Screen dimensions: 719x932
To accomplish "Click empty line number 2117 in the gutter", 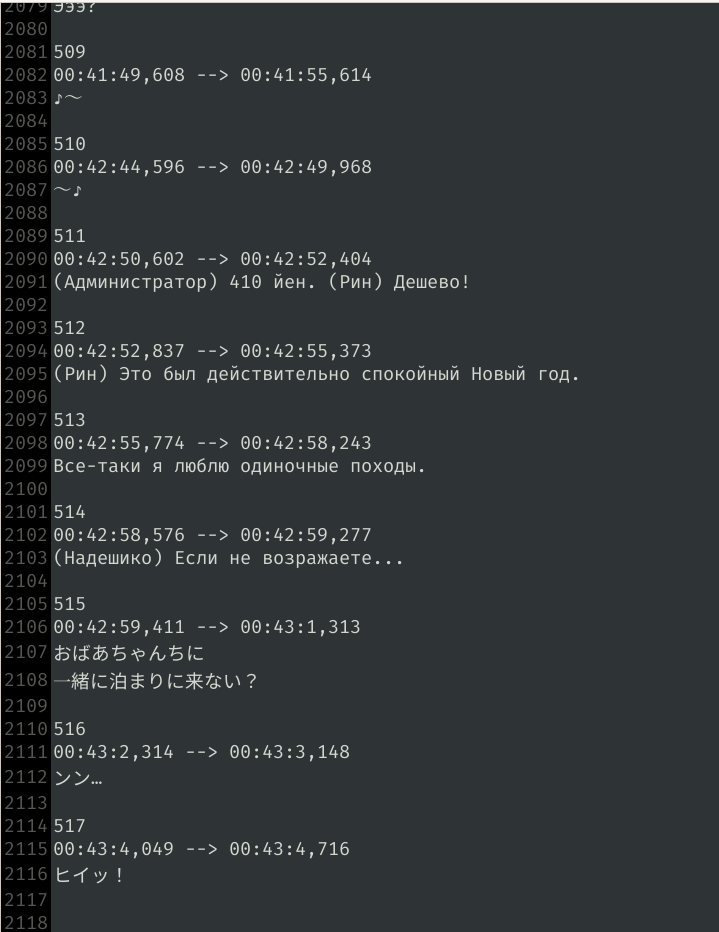I will pos(26,900).
